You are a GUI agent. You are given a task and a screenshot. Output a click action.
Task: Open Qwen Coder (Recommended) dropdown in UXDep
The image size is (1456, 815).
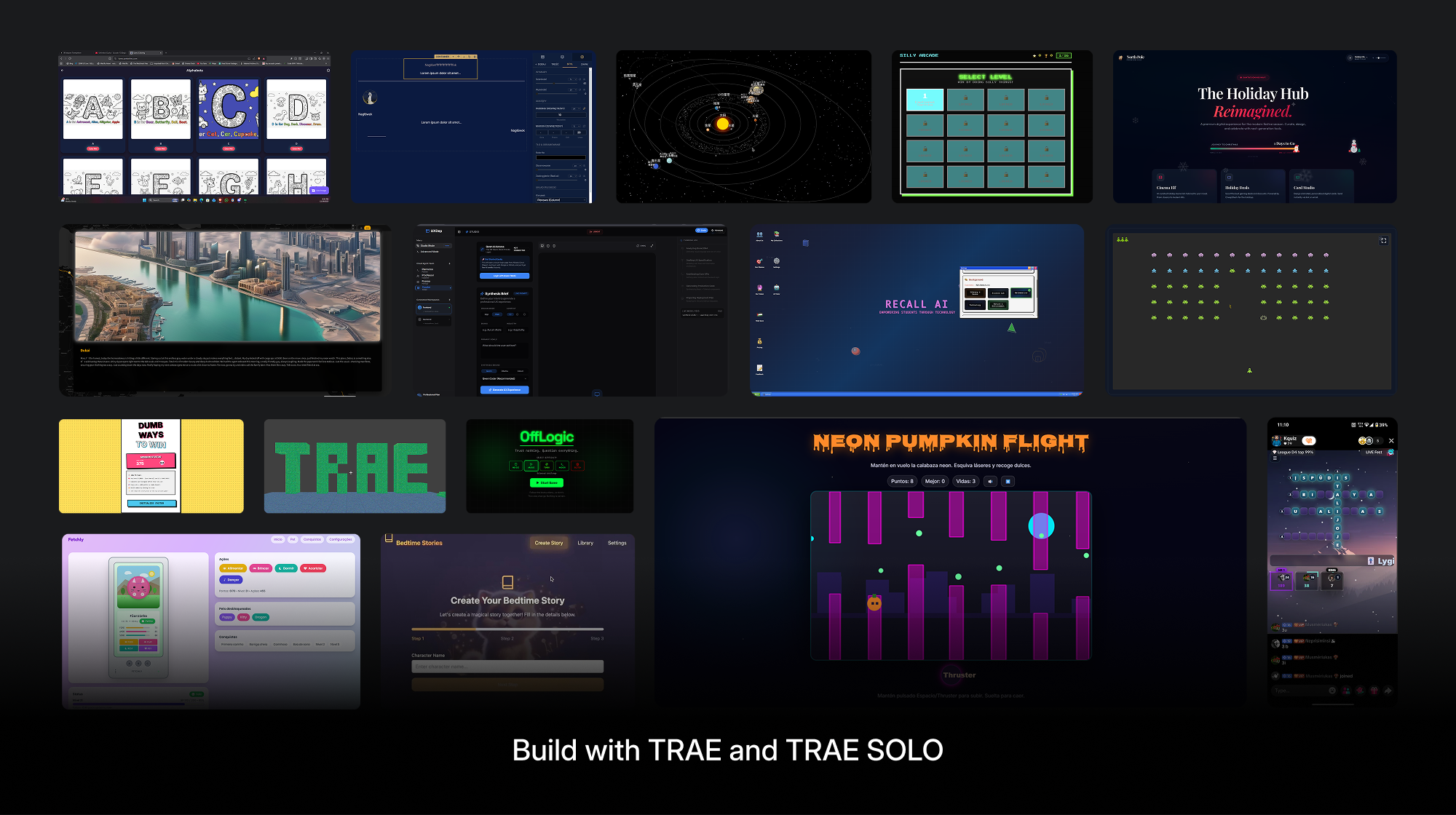(x=504, y=379)
